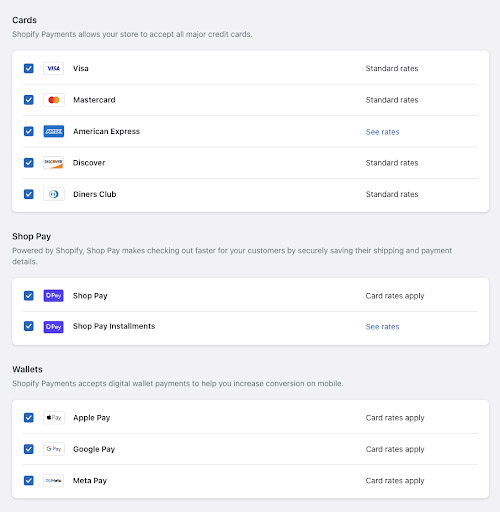Toggle the American Express checkbox
Image resolution: width=500 pixels, height=512 pixels.
[x=29, y=131]
